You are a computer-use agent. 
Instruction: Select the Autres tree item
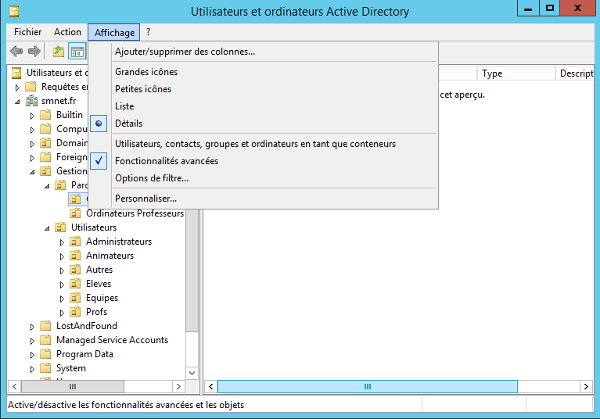[x=99, y=270]
